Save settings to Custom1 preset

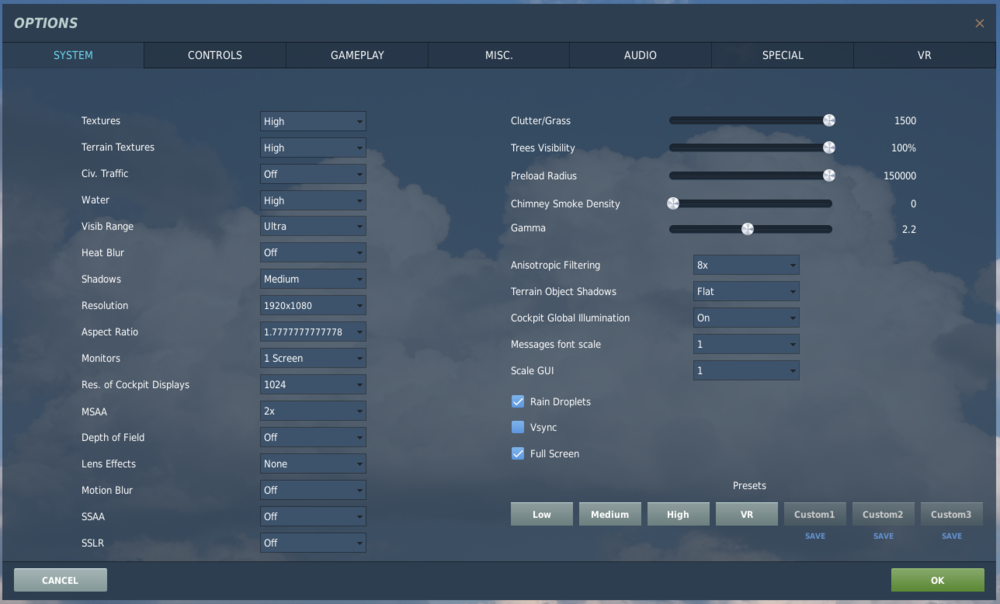(814, 536)
